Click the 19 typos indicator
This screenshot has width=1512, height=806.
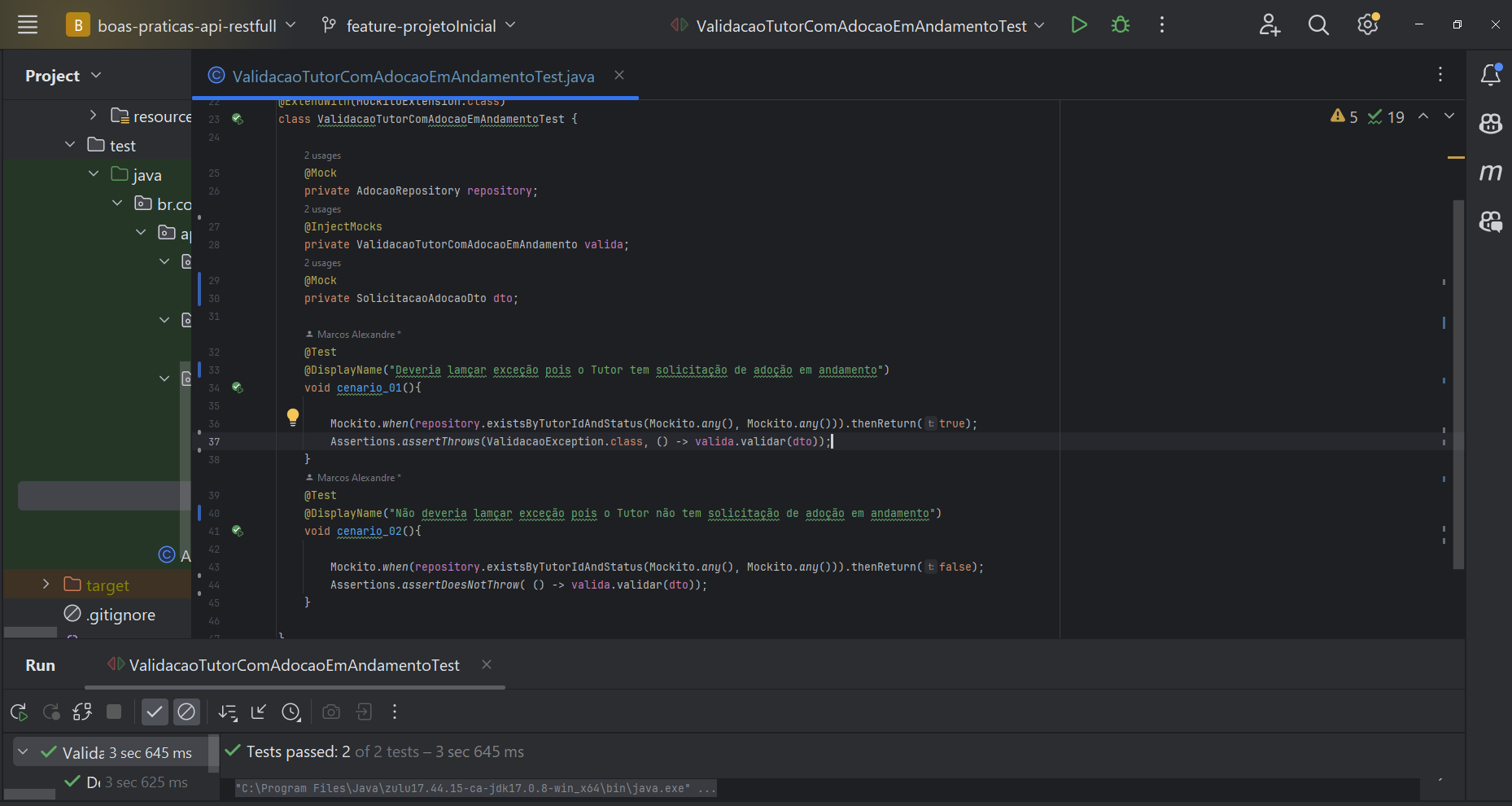(x=1386, y=116)
